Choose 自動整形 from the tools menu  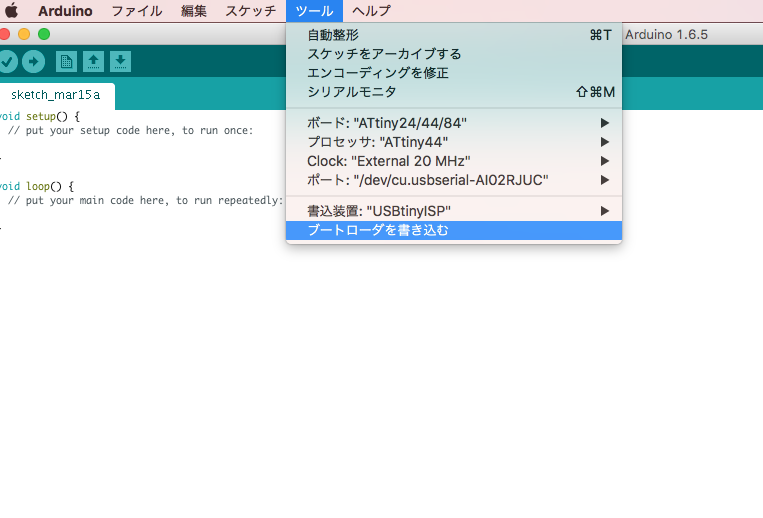coord(454,35)
